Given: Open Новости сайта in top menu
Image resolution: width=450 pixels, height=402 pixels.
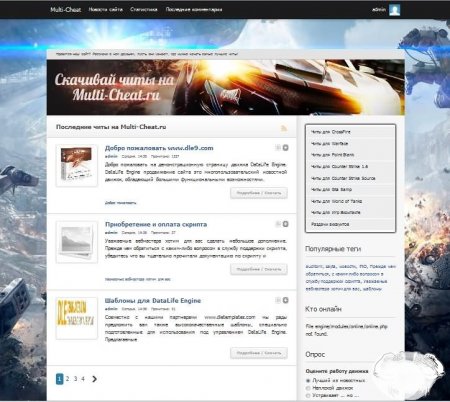Looking at the screenshot, I should (x=106, y=10).
